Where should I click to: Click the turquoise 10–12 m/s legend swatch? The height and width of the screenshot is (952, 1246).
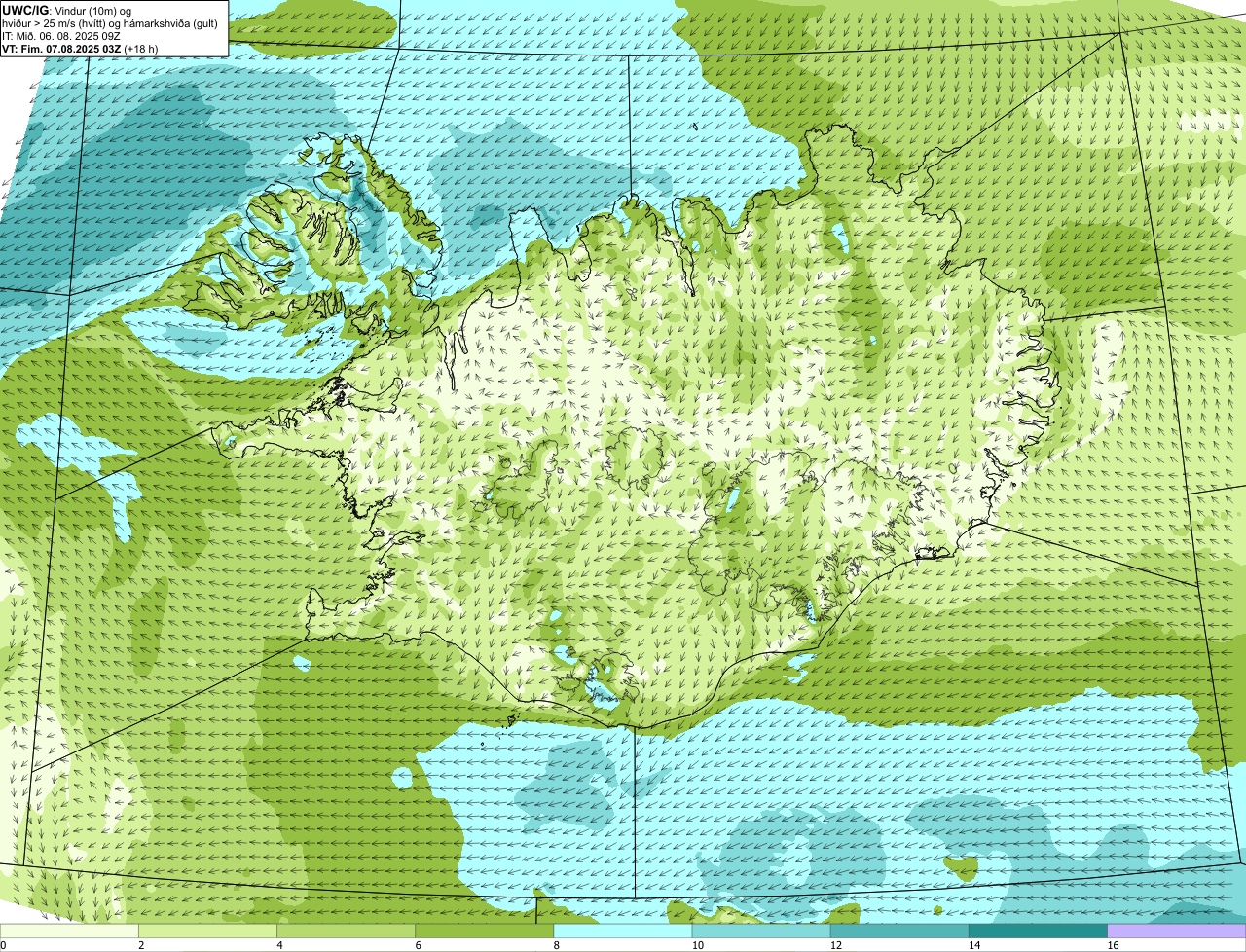pyautogui.click(x=761, y=931)
